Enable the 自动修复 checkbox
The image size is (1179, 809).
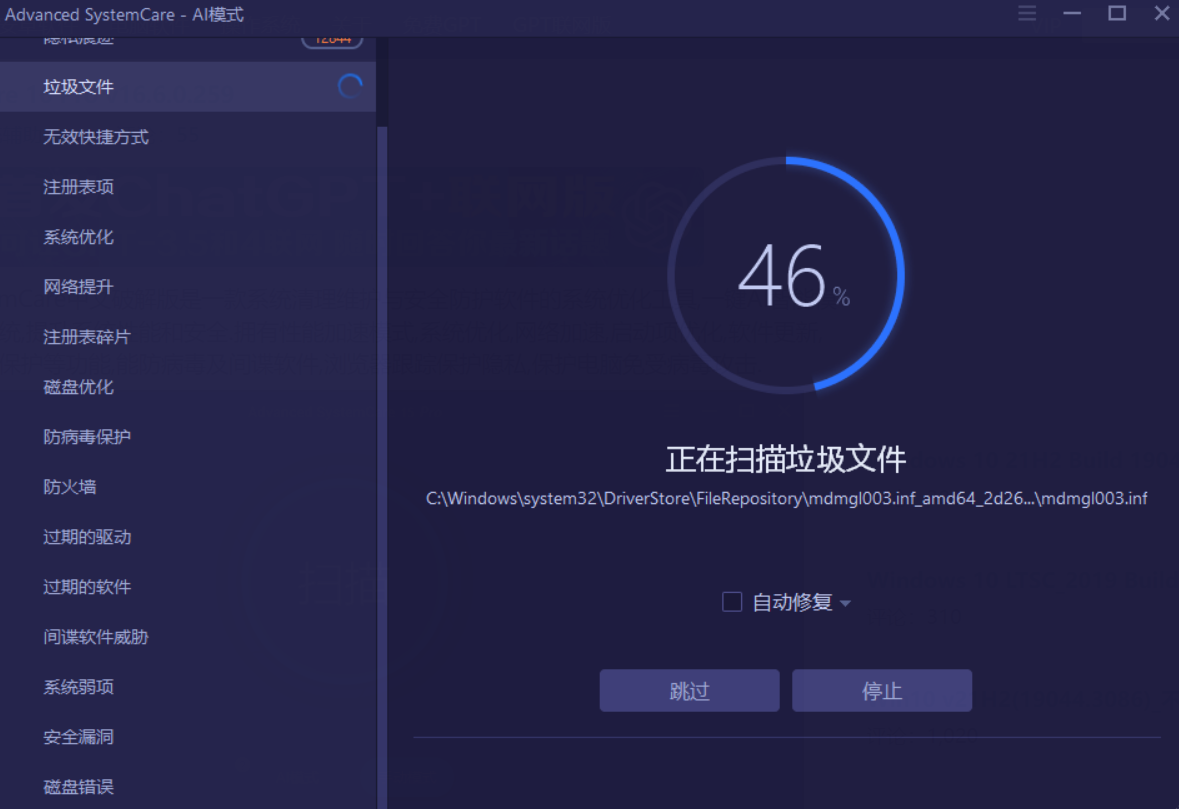pos(732,602)
